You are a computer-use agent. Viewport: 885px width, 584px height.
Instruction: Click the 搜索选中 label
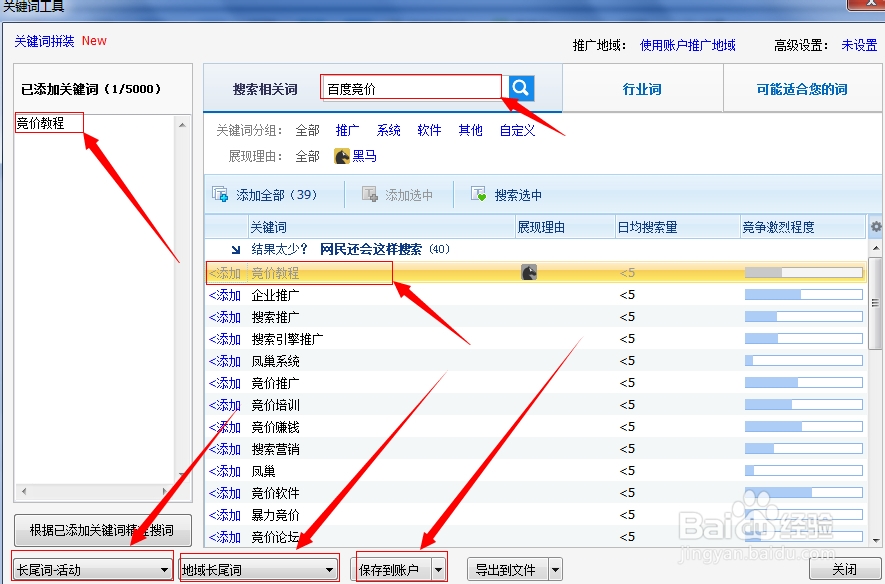click(x=518, y=195)
